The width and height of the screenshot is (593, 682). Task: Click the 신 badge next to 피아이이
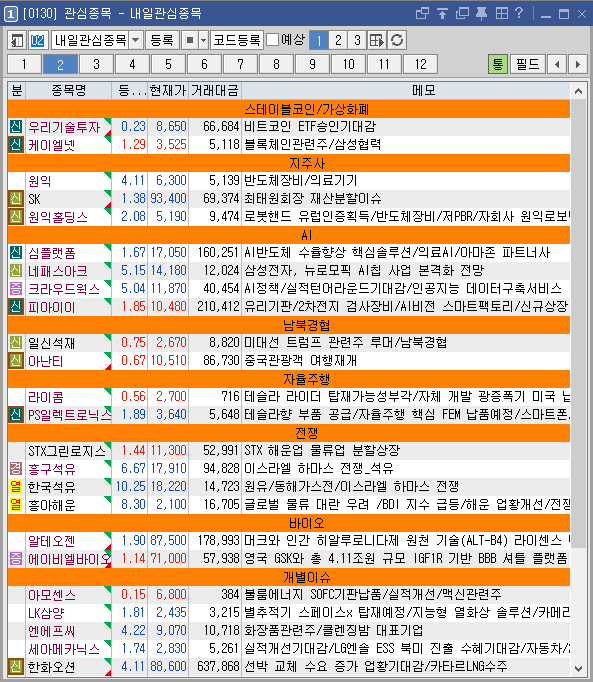16,307
